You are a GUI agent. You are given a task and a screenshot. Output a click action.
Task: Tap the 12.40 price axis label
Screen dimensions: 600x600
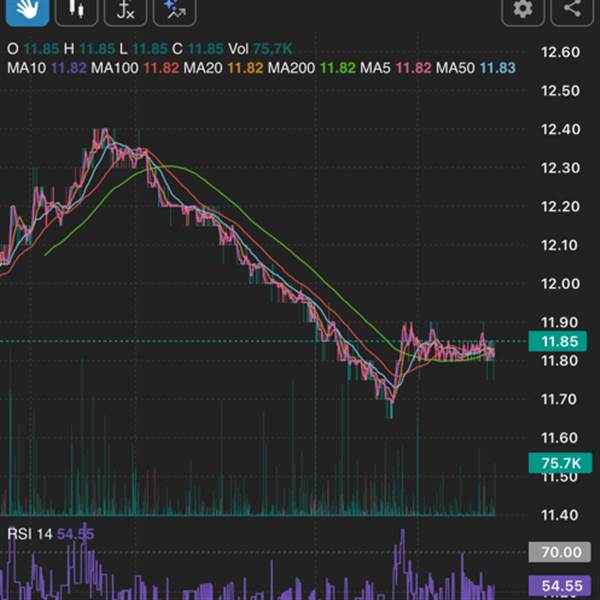click(x=561, y=129)
